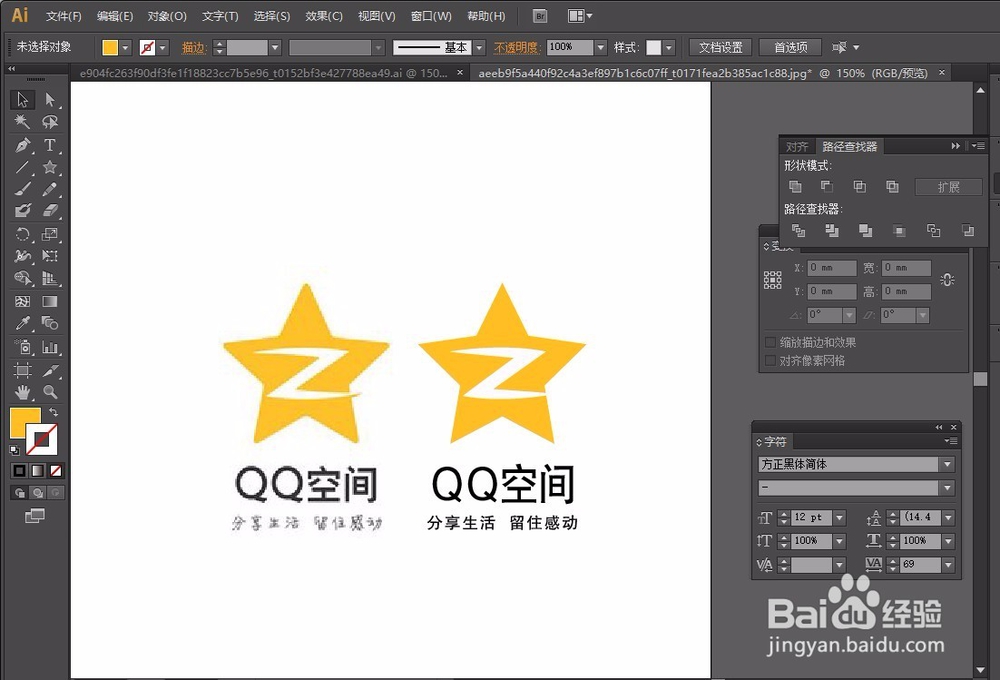This screenshot has height=680, width=1000.
Task: Switch to the e904fc263f...ai document tab
Action: pyautogui.click(x=263, y=73)
